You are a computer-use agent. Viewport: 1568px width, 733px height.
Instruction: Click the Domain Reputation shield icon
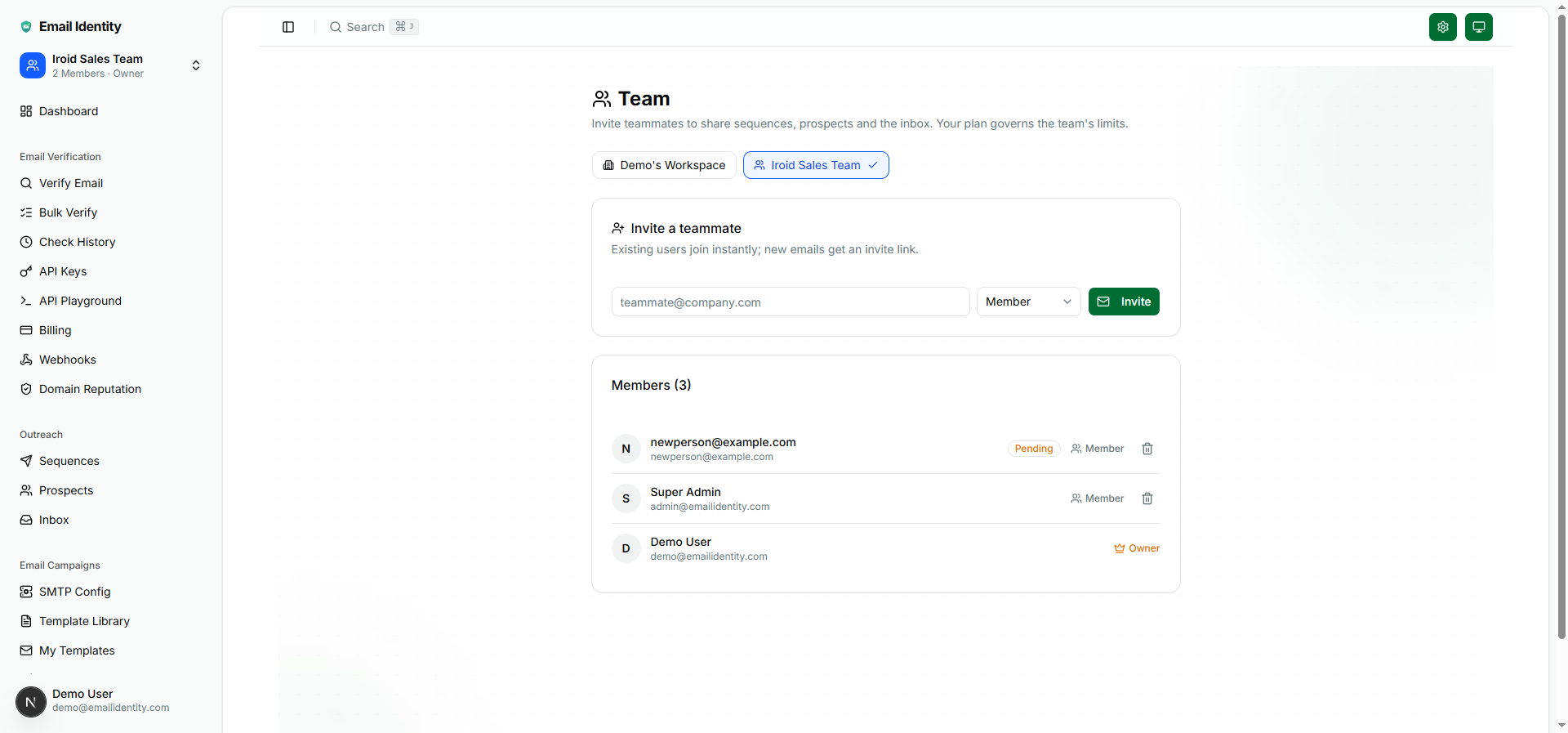pos(26,389)
